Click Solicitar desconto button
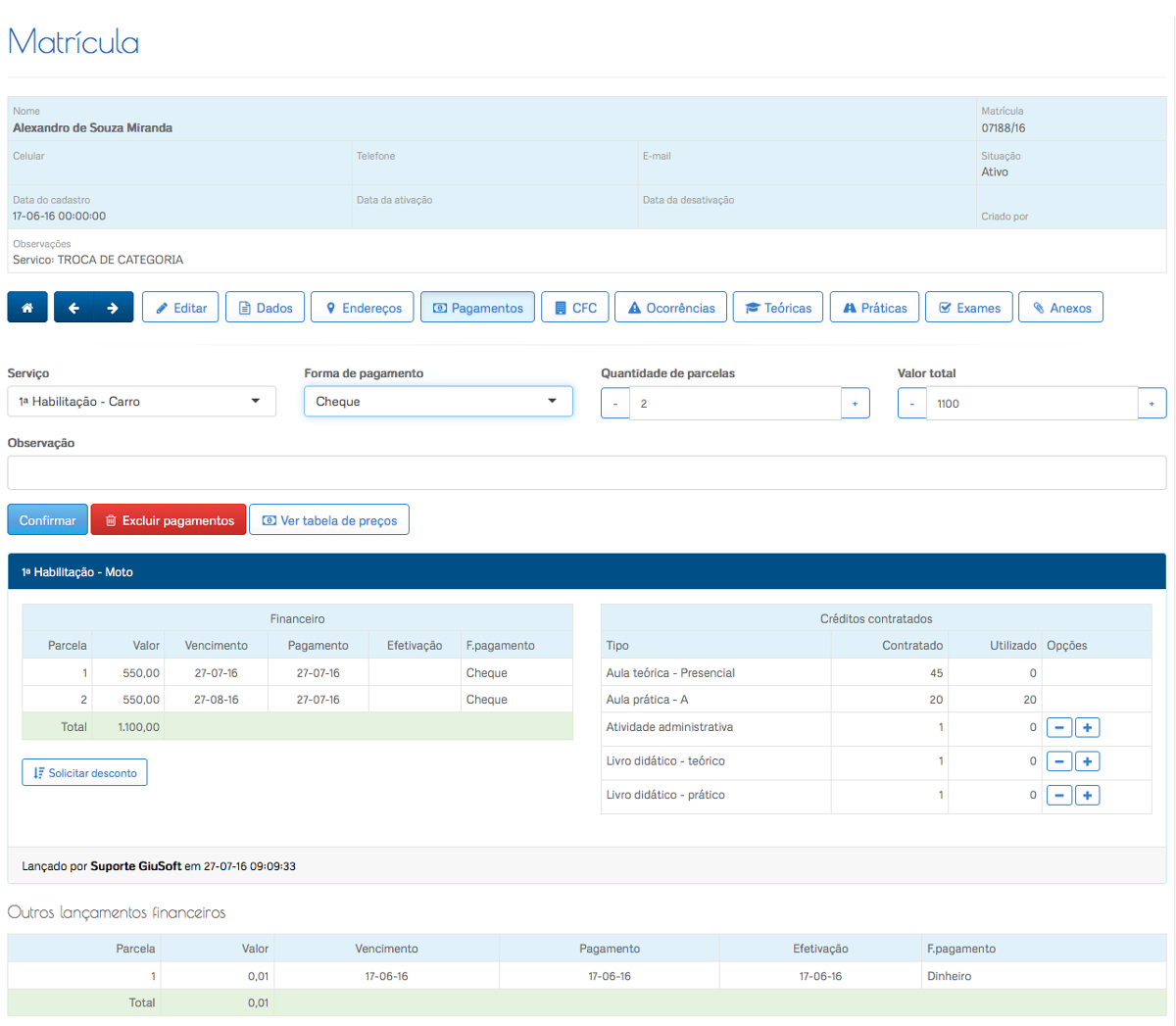 pyautogui.click(x=84, y=773)
